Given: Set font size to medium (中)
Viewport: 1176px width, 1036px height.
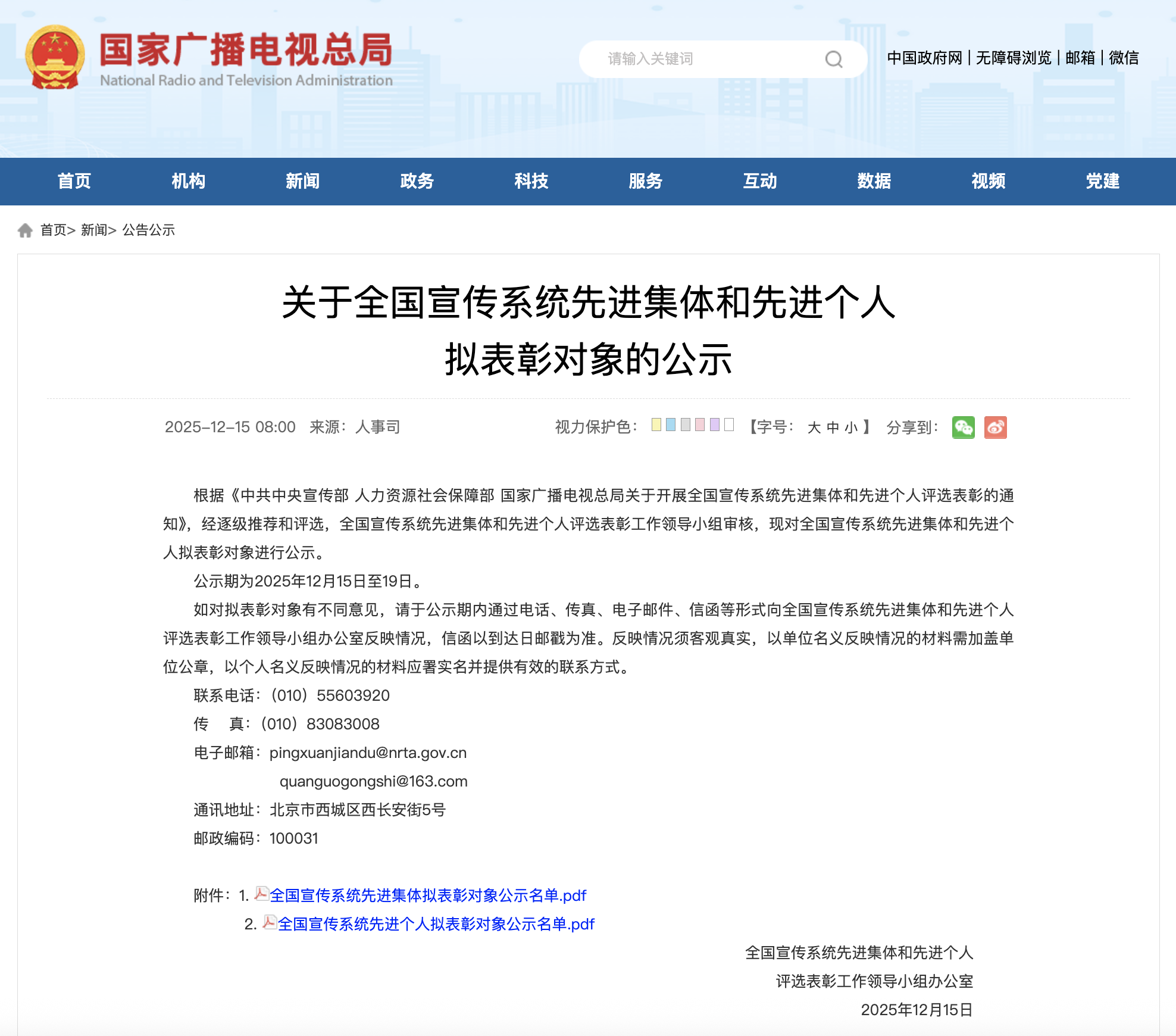Looking at the screenshot, I should (x=833, y=427).
